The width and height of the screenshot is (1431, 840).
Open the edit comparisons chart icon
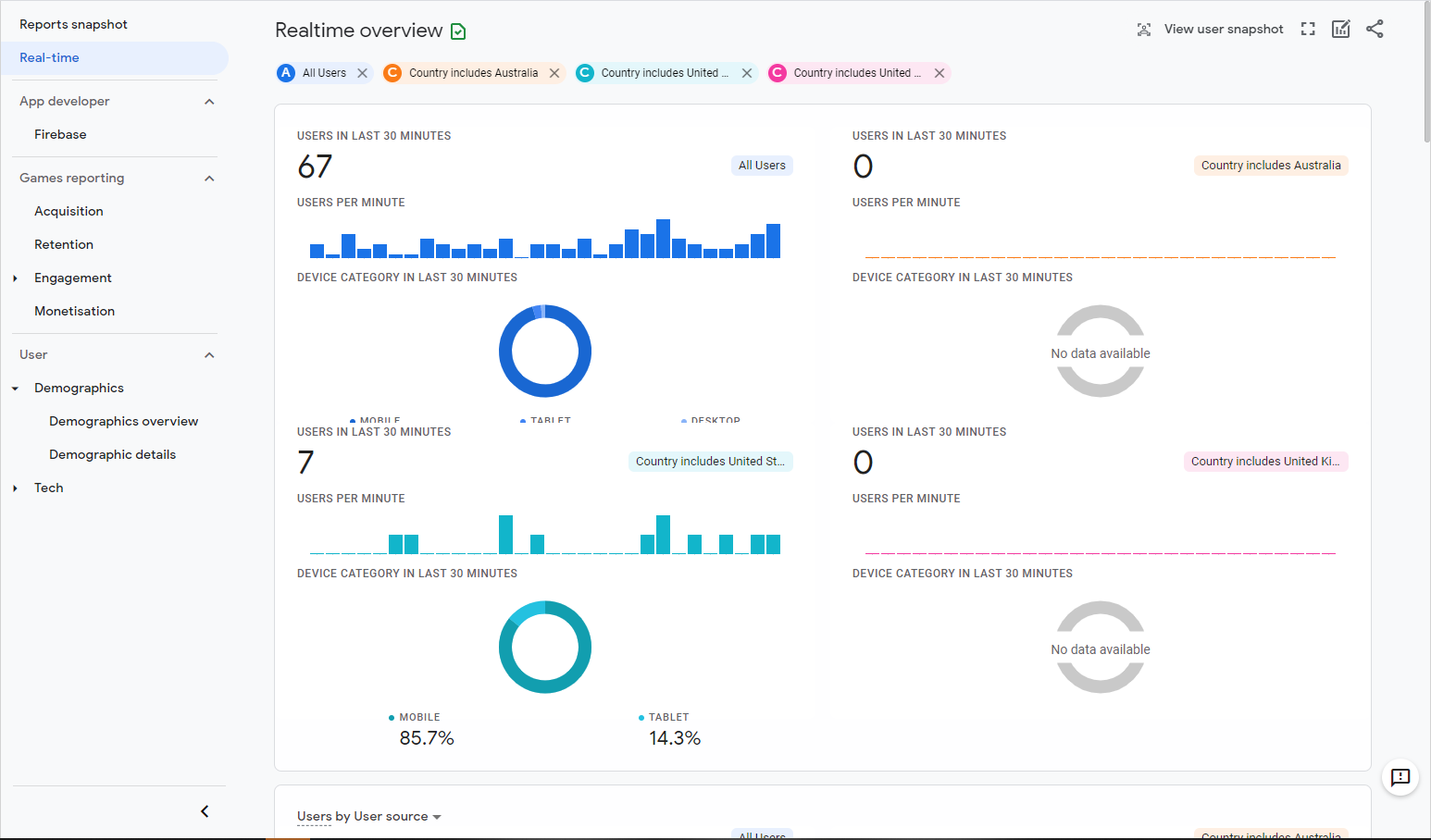point(1340,29)
